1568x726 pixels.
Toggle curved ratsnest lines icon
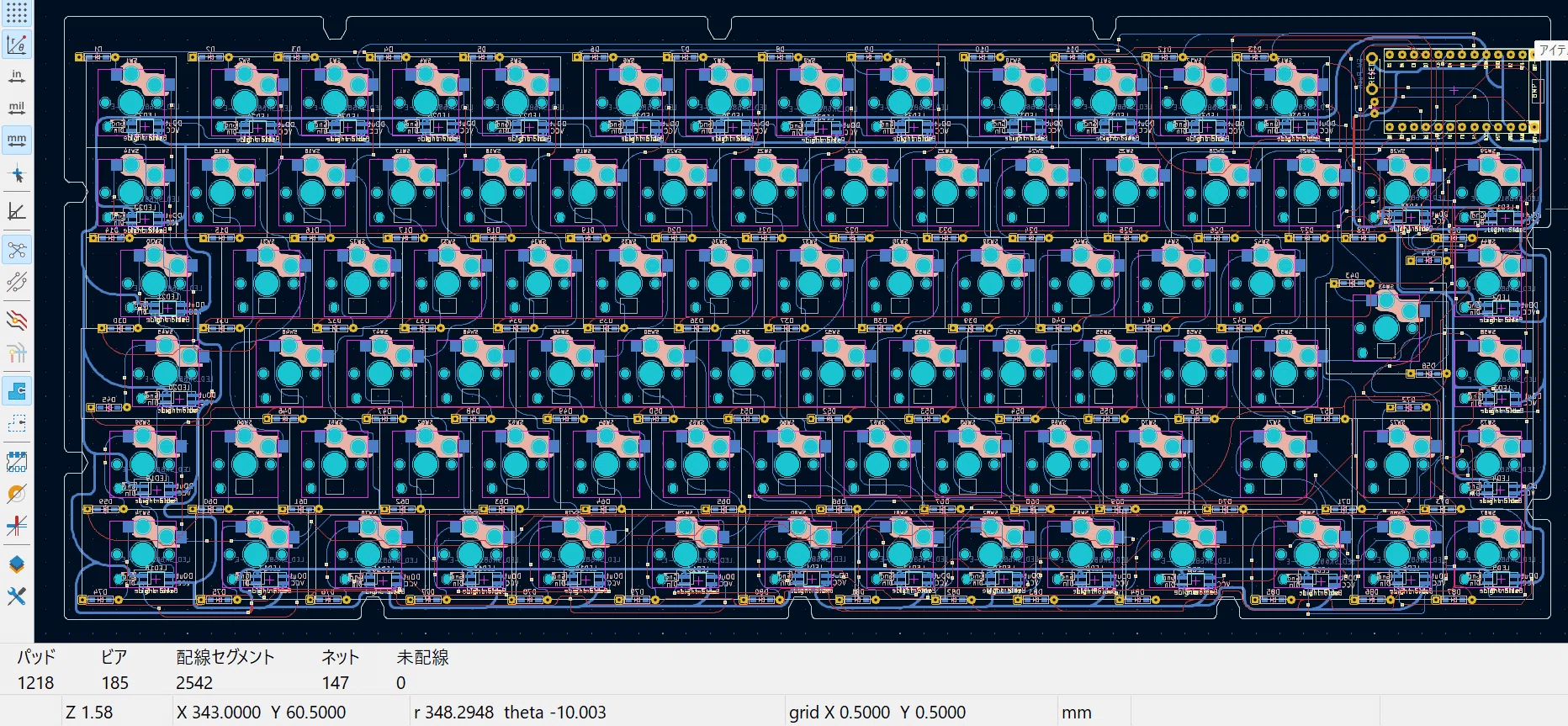(16, 282)
